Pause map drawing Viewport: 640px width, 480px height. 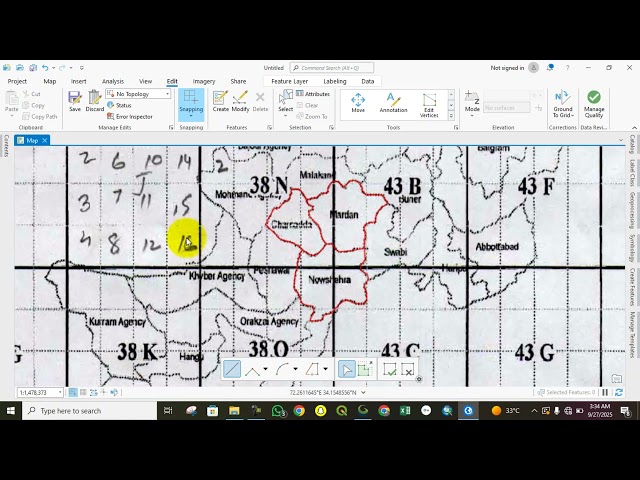point(605,392)
